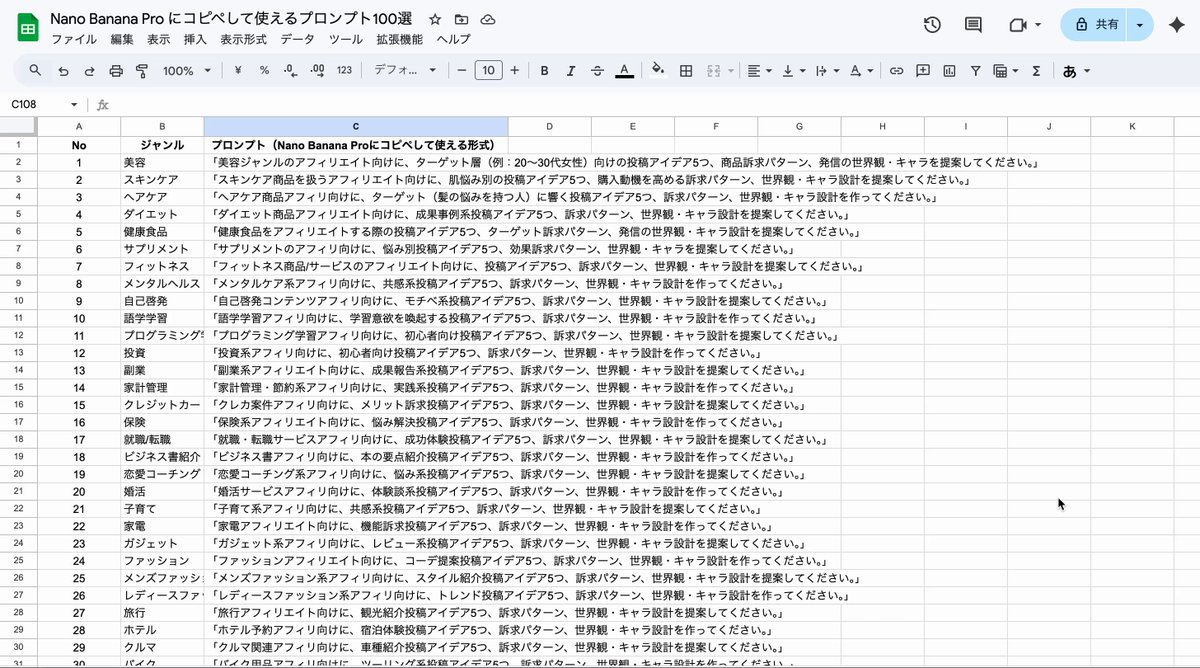1200x668 pixels.
Task: Star this spreadsheet document
Action: pos(435,20)
